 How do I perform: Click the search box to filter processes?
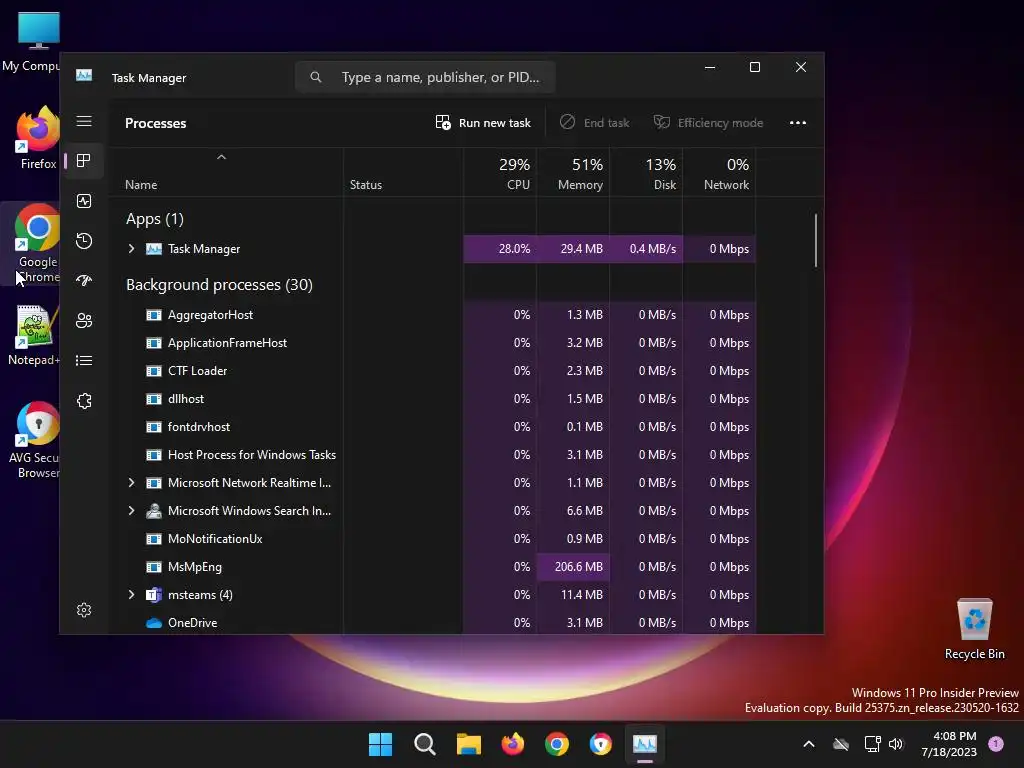click(x=425, y=77)
